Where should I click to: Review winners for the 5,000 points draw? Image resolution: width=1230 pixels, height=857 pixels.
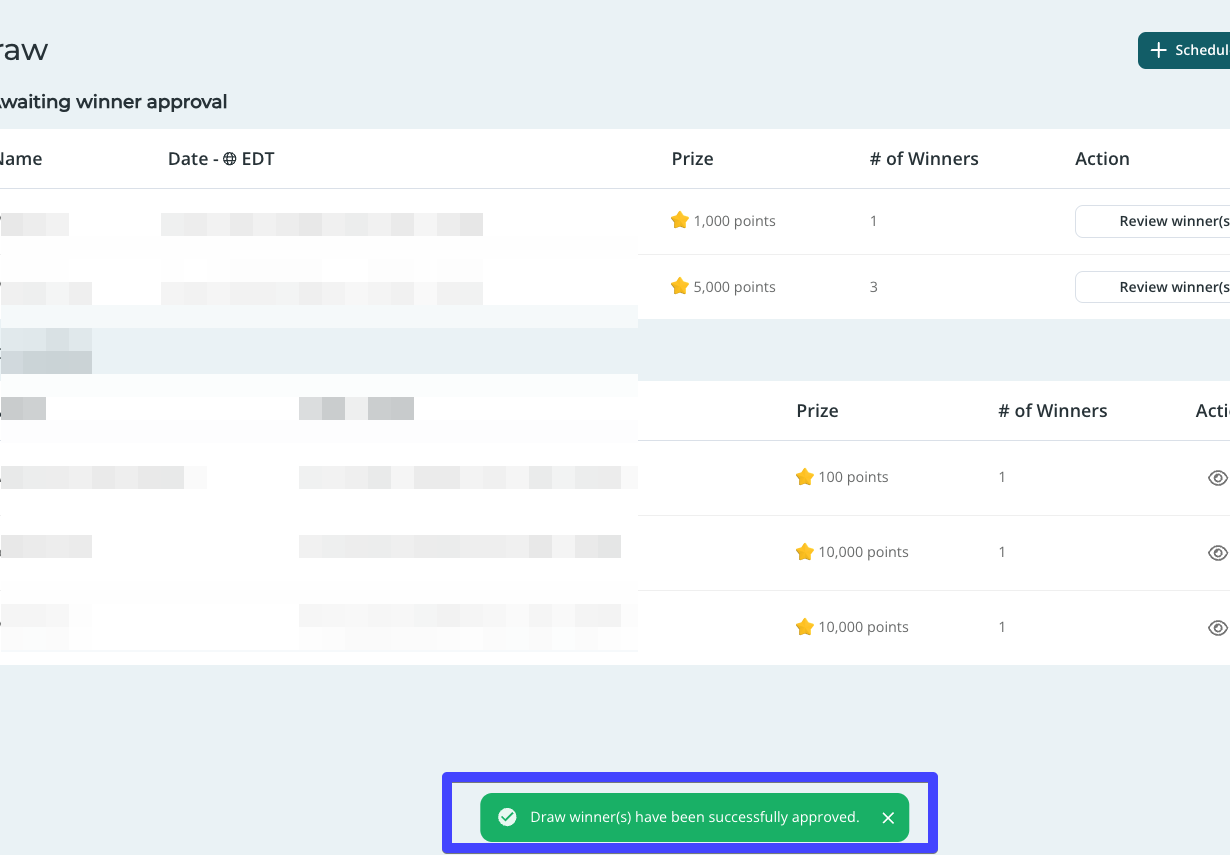coord(1152,287)
